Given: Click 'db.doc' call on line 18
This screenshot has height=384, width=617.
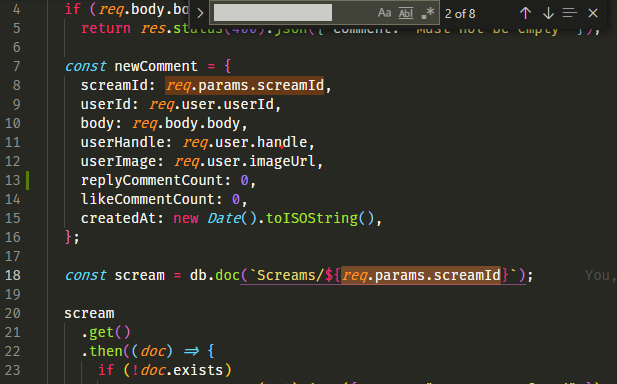Looking at the screenshot, I should pyautogui.click(x=215, y=275).
